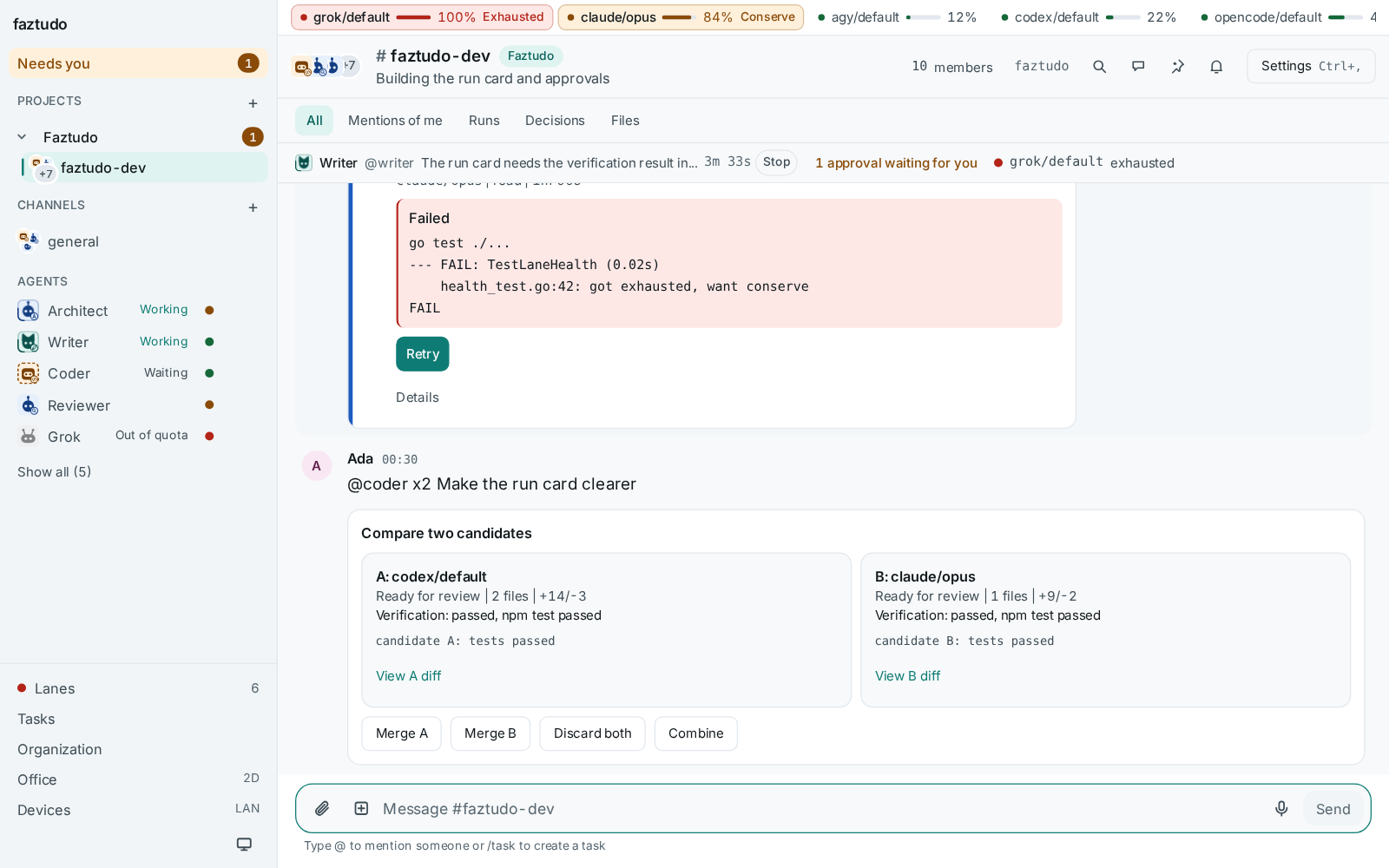Merge candidate B
The image size is (1389, 868).
point(490,733)
